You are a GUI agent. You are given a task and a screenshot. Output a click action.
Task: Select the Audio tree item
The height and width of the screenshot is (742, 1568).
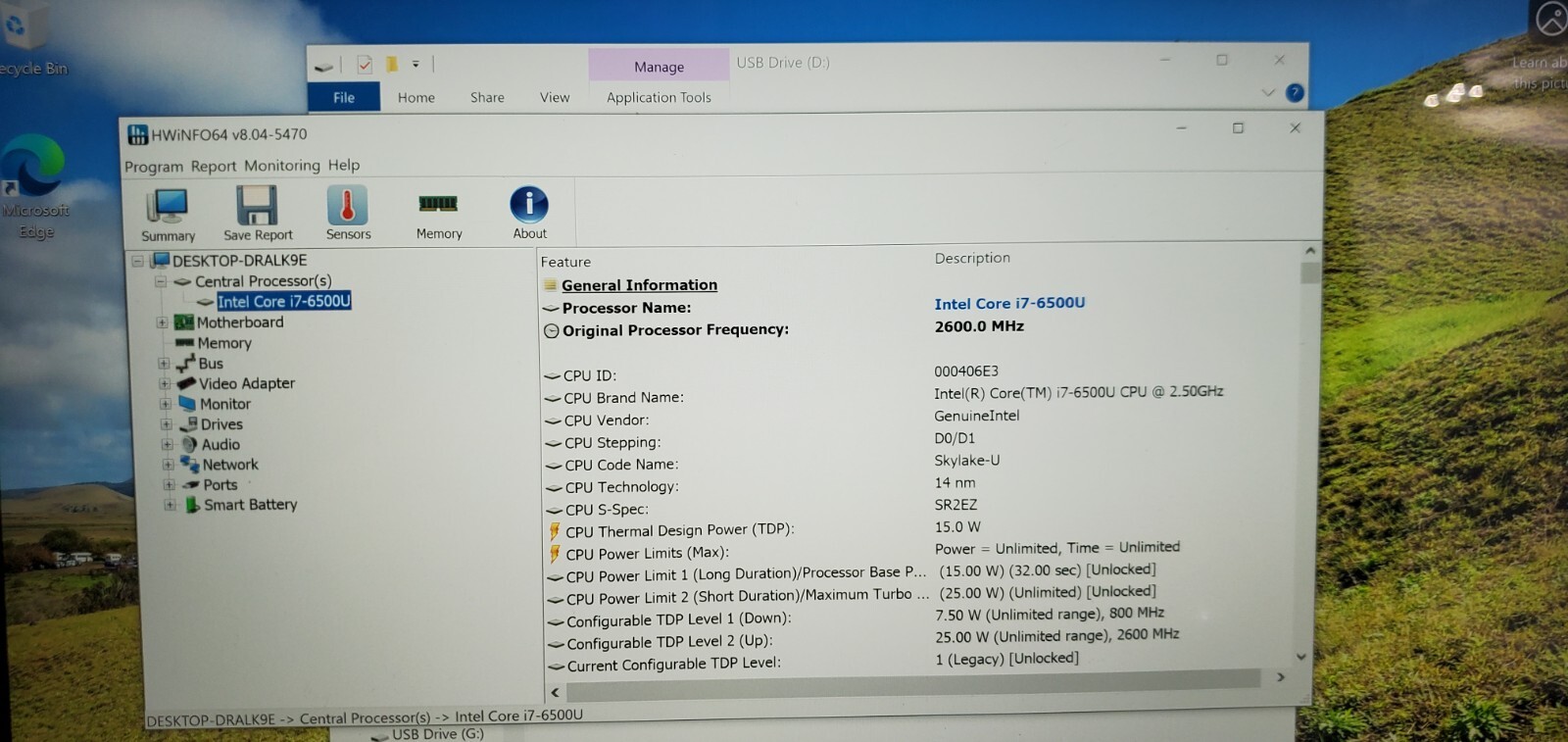[220, 444]
